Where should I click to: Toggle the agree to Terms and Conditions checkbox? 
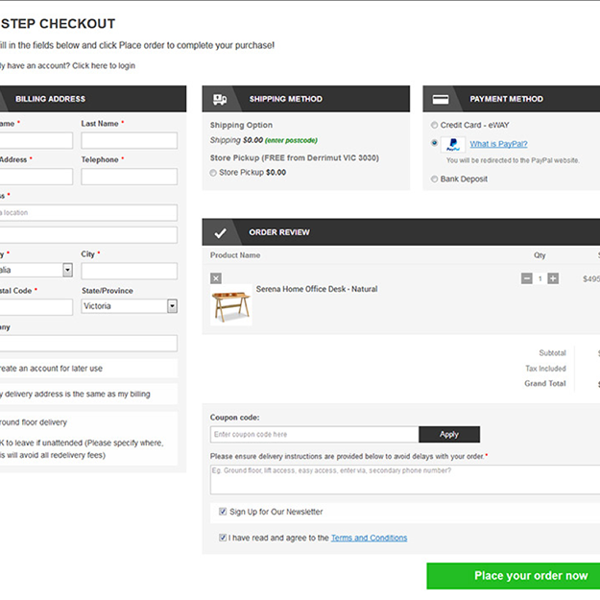click(223, 538)
